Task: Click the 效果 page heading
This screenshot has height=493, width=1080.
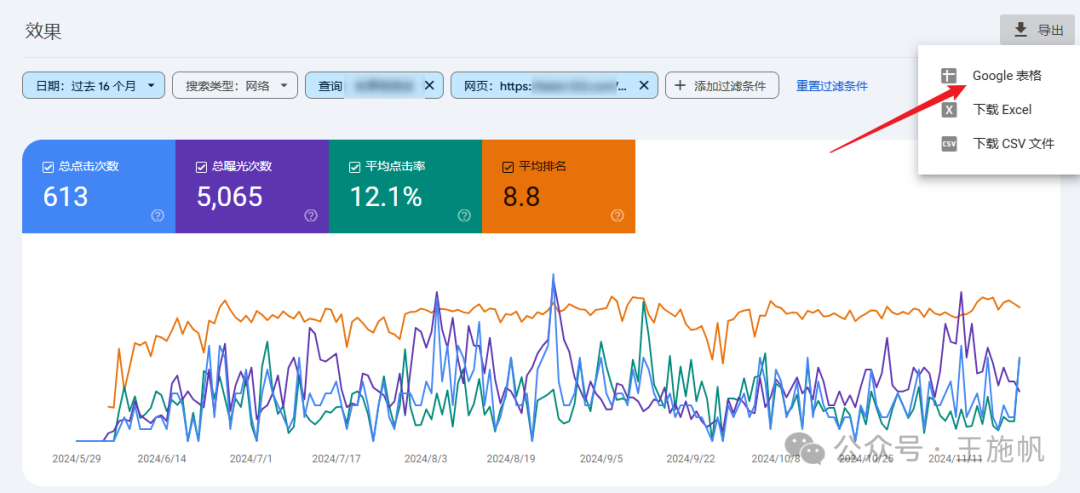Action: pyautogui.click(x=43, y=31)
